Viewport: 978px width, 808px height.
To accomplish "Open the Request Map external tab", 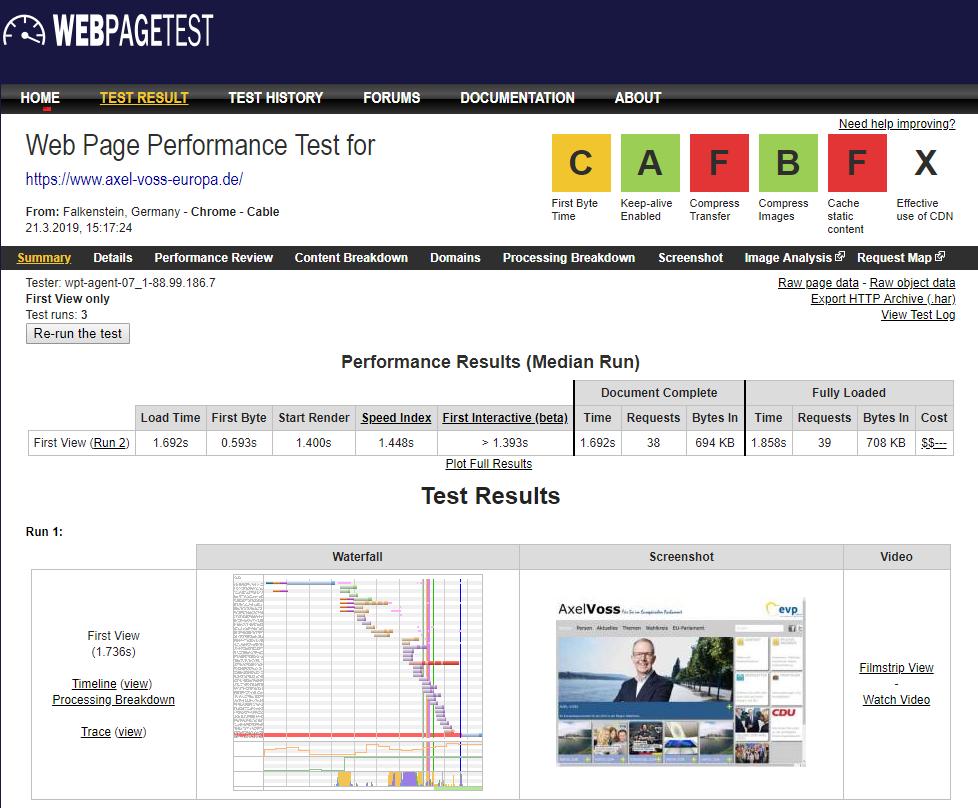I will tap(901, 258).
